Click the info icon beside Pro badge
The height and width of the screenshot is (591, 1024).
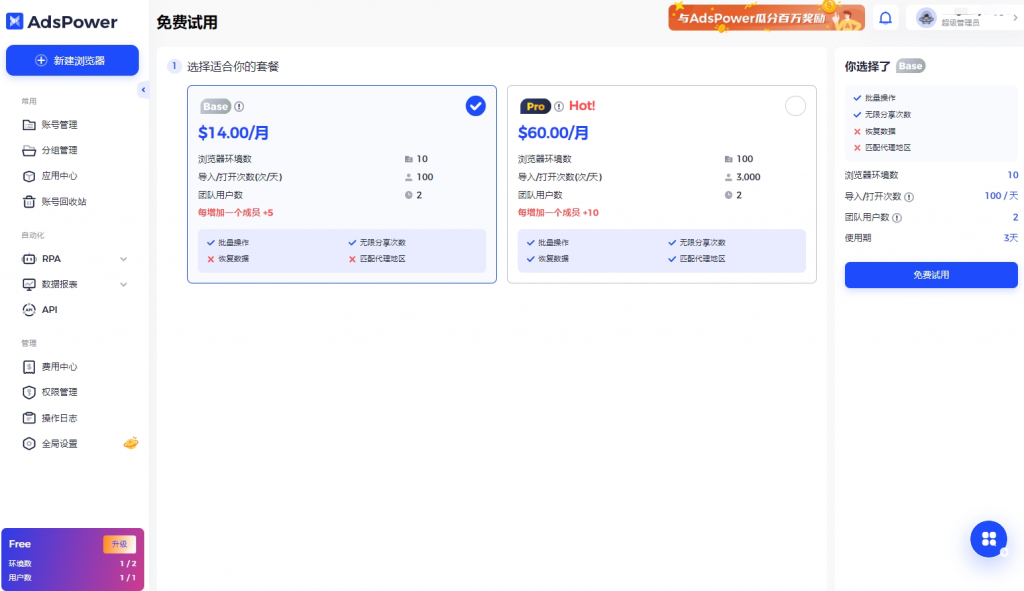coord(559,107)
